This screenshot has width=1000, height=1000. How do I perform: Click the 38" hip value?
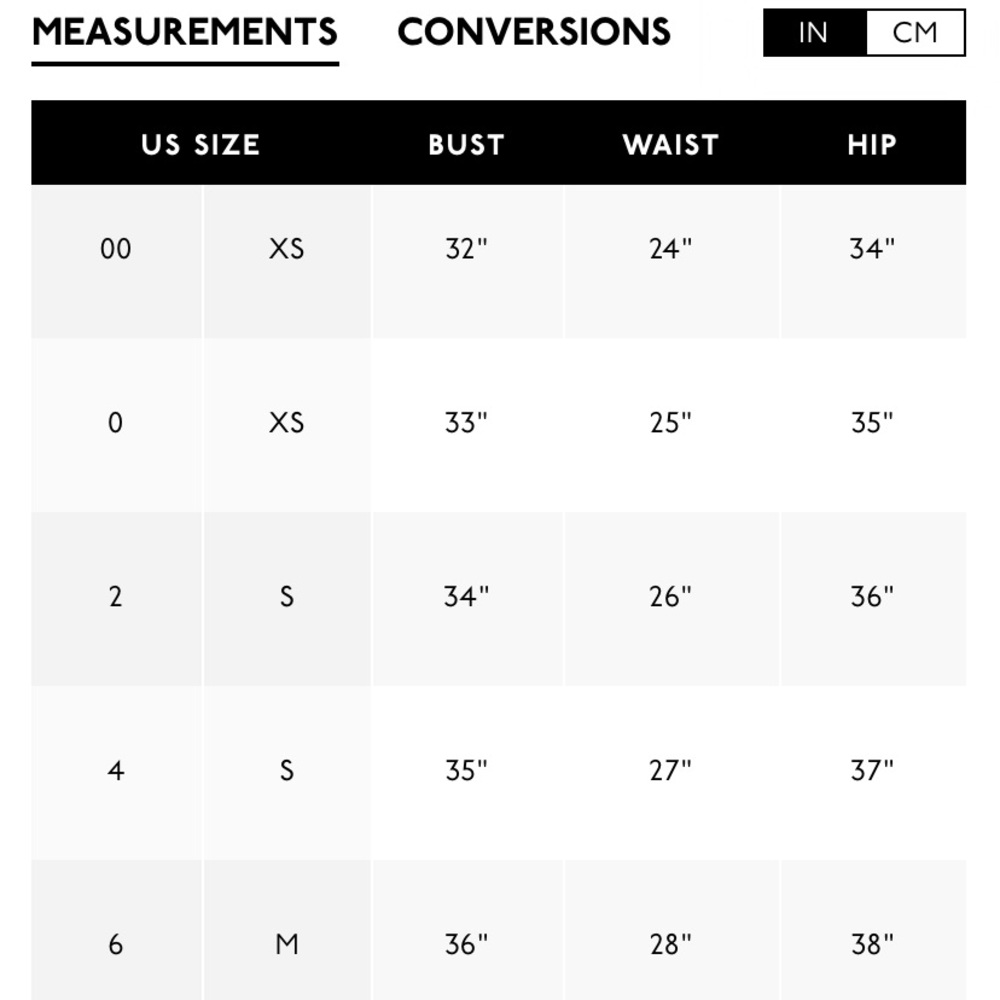872,945
